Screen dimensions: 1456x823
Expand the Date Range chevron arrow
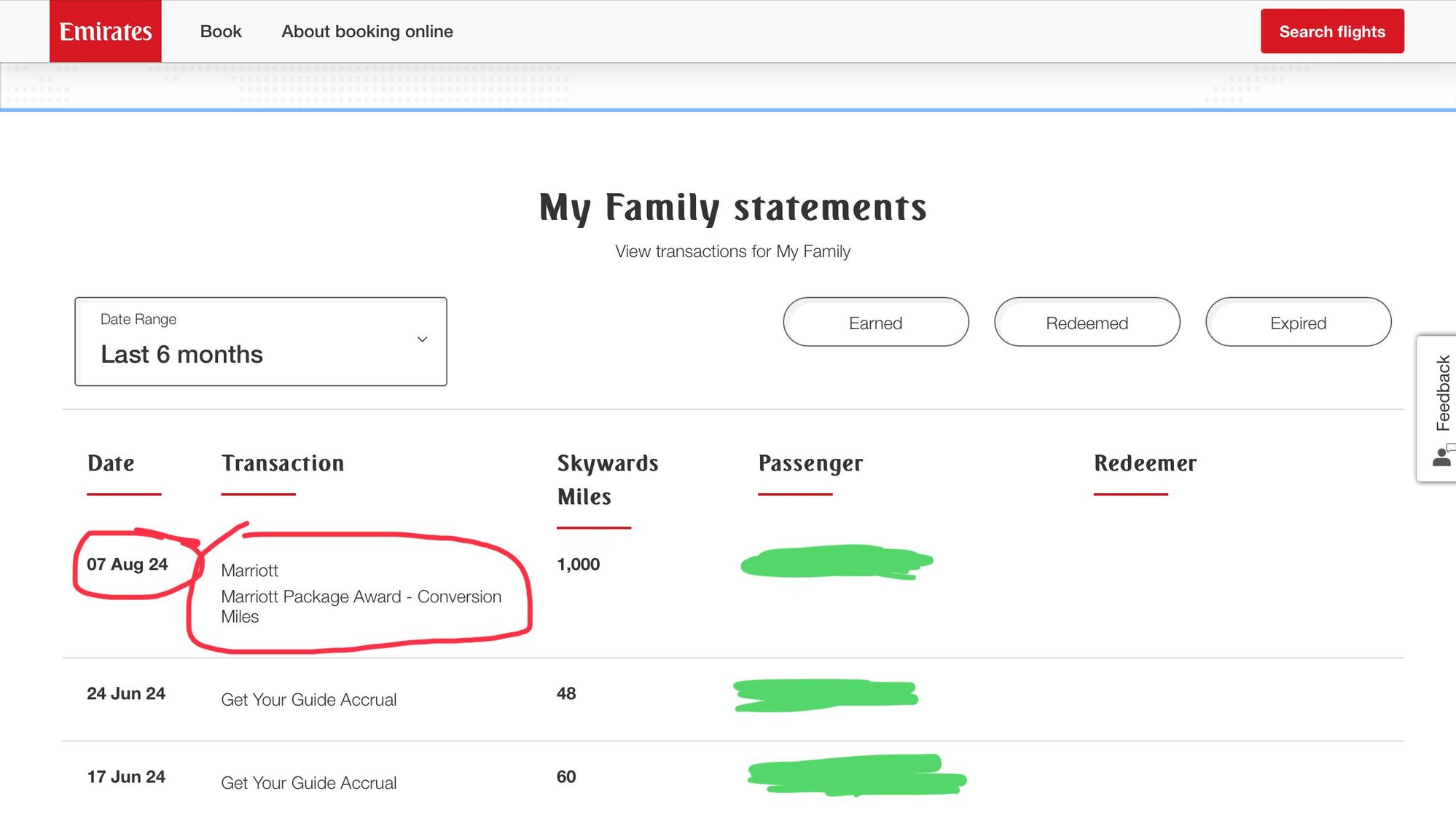pyautogui.click(x=422, y=339)
